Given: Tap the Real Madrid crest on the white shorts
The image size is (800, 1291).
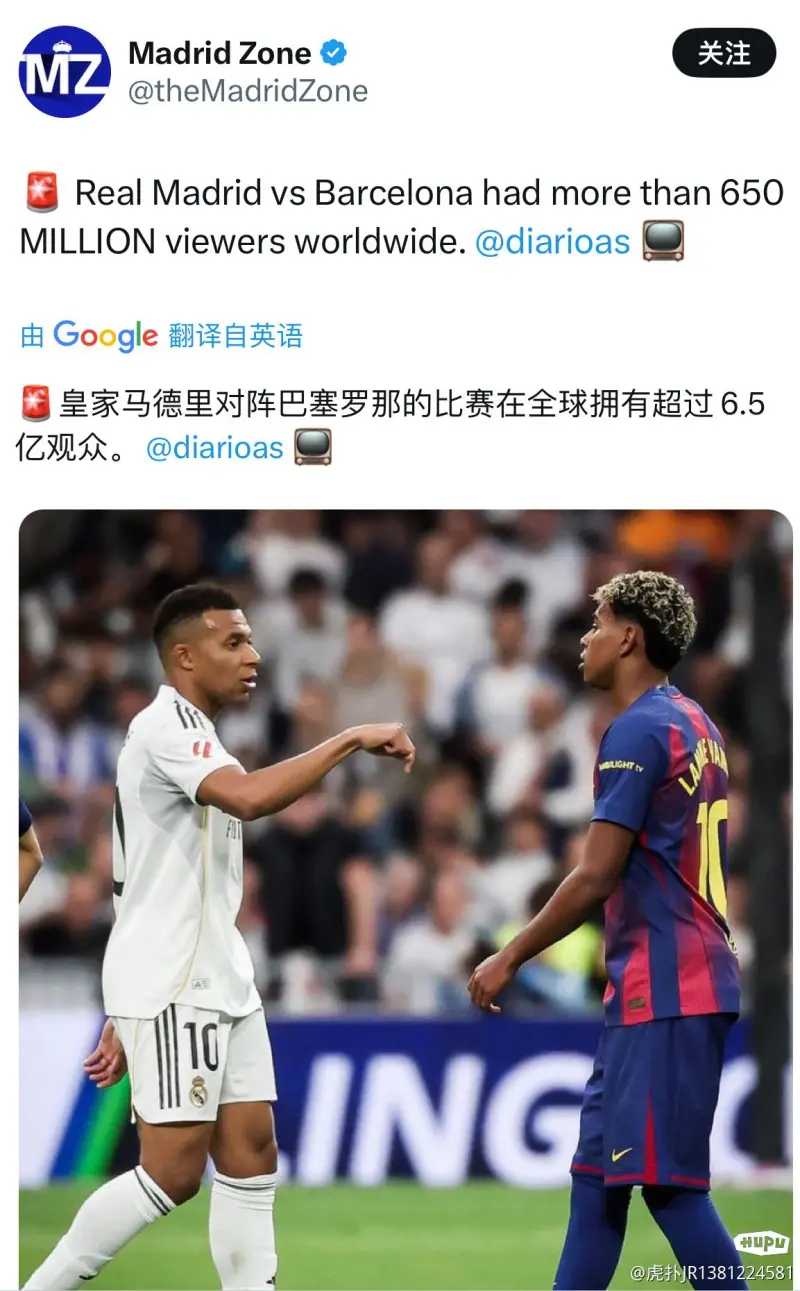Looking at the screenshot, I should pos(198,1091).
